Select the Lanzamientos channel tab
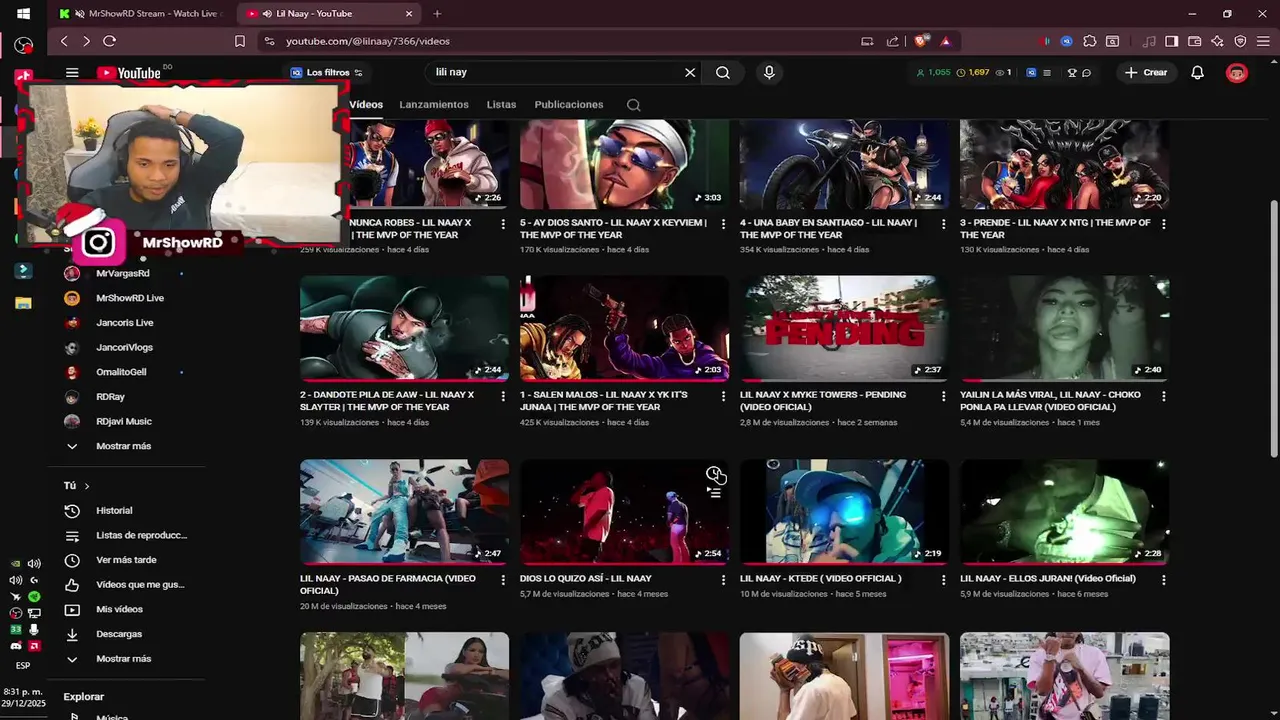The width and height of the screenshot is (1280, 720). pos(434,105)
